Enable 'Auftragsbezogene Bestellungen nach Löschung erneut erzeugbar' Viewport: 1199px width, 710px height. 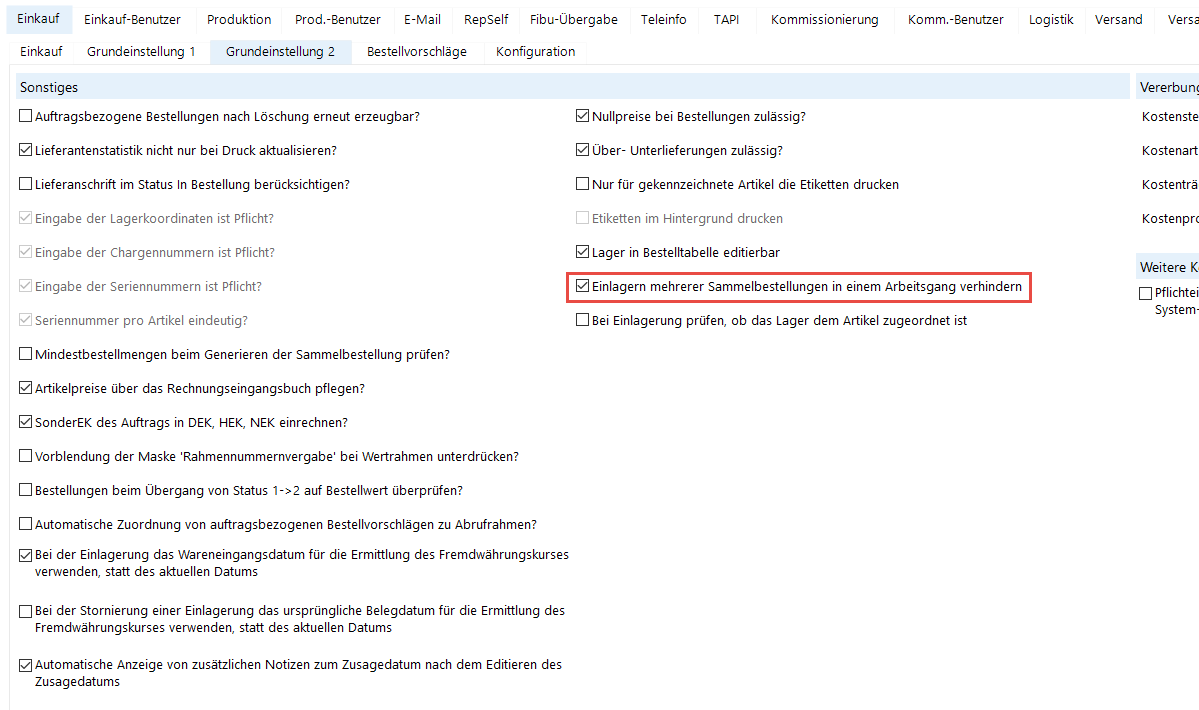click(25, 116)
